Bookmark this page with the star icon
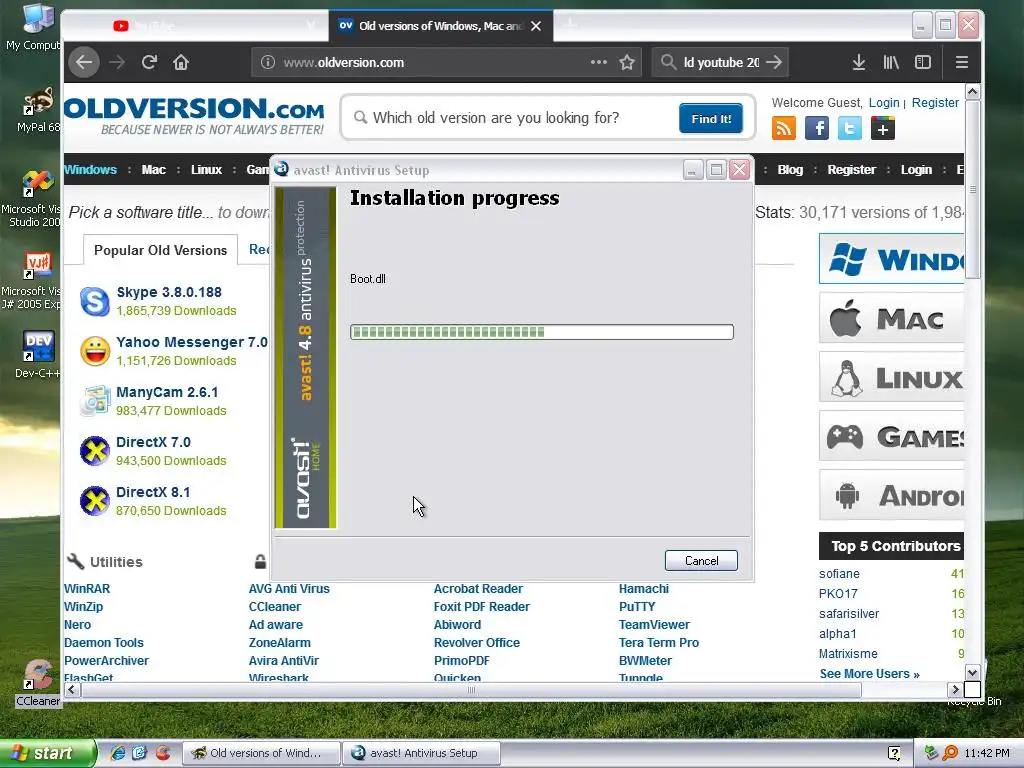Viewport: 1024px width, 768px height. point(627,62)
